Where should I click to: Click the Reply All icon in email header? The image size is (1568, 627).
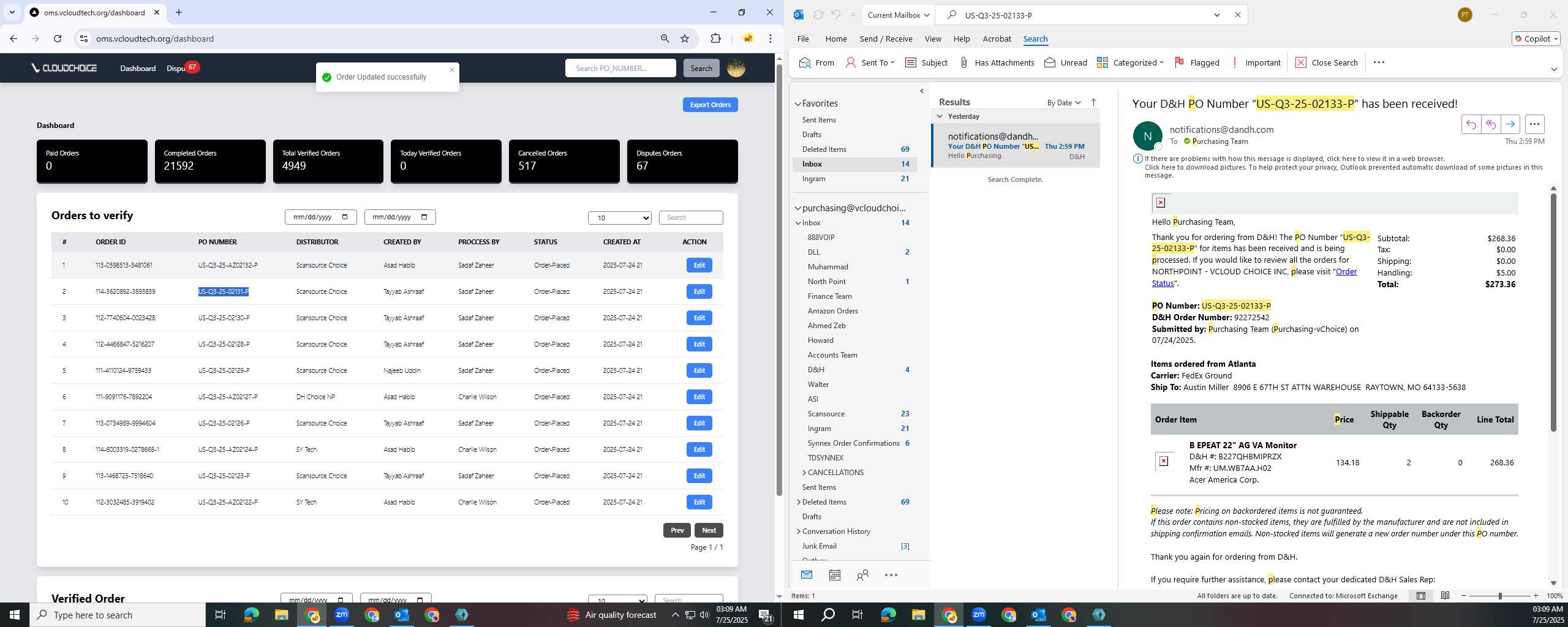[1490, 124]
